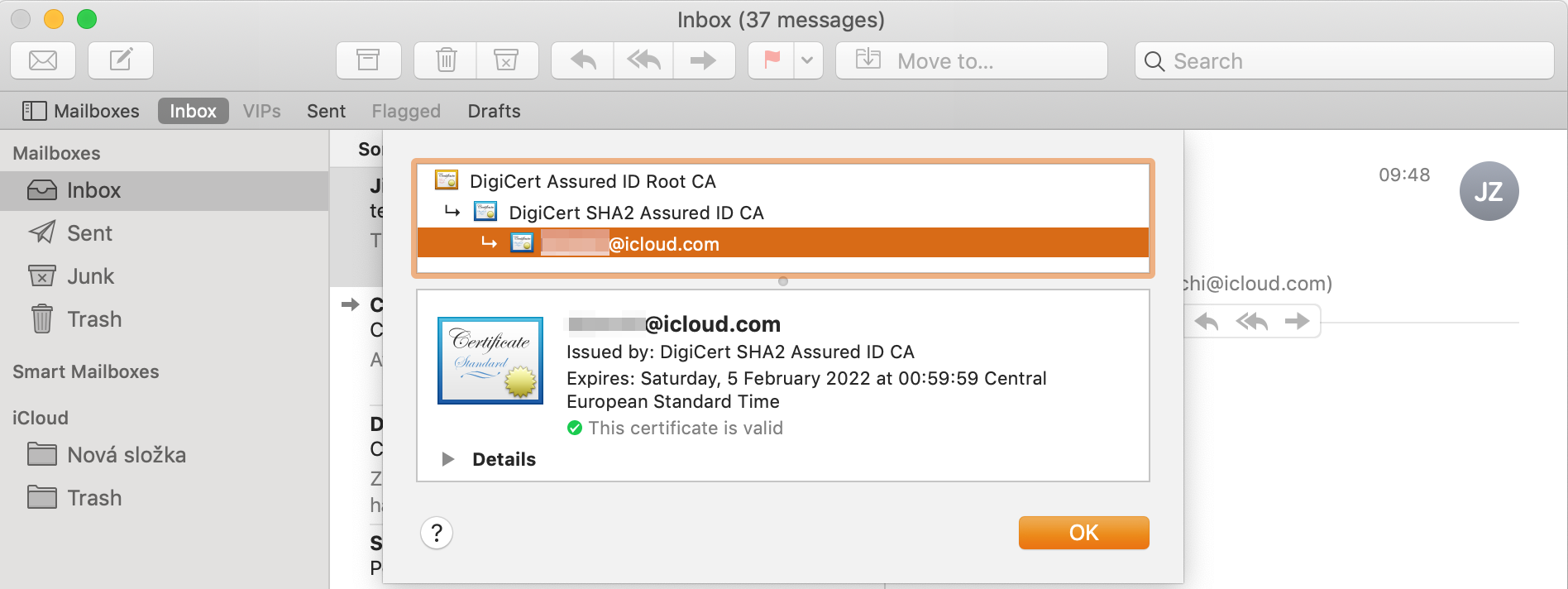Open the Drafts favorites tab
Viewport: 1568px width, 589px height.
tap(494, 111)
